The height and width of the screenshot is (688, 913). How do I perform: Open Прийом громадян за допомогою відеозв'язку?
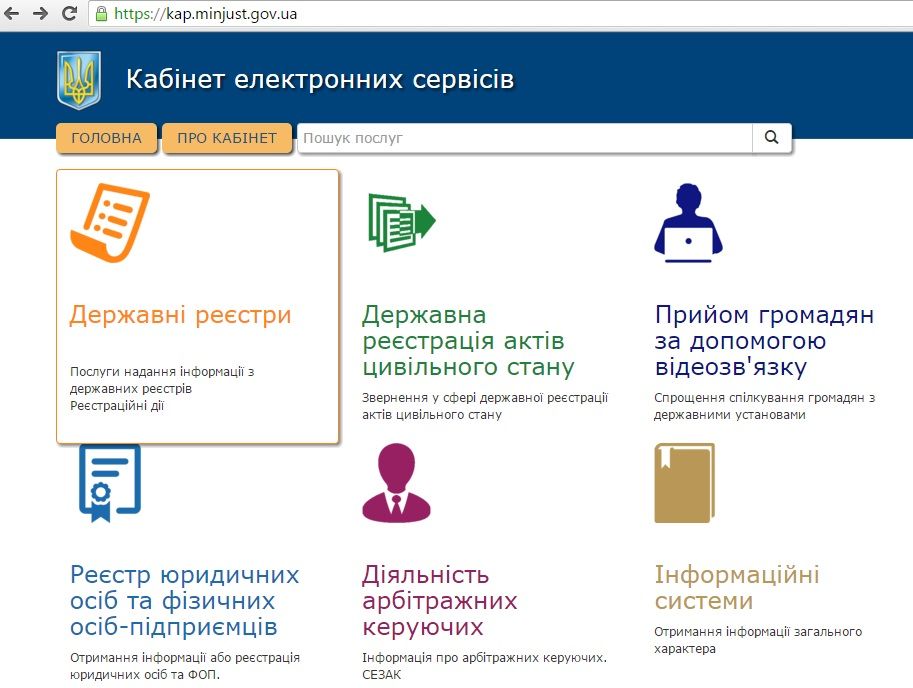[764, 341]
